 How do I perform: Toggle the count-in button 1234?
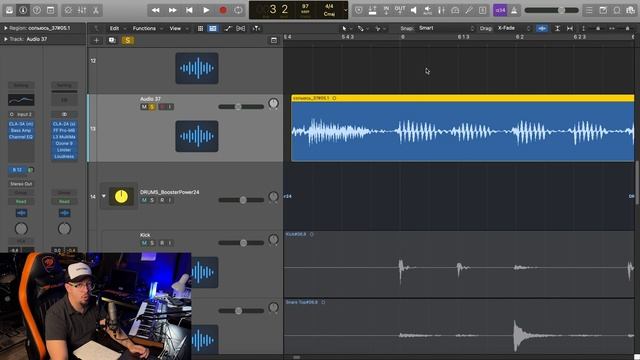click(500, 10)
